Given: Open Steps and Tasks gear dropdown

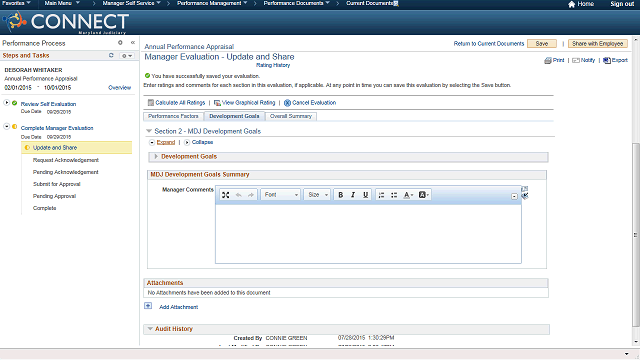Looking at the screenshot, I should pyautogui.click(x=127, y=56).
